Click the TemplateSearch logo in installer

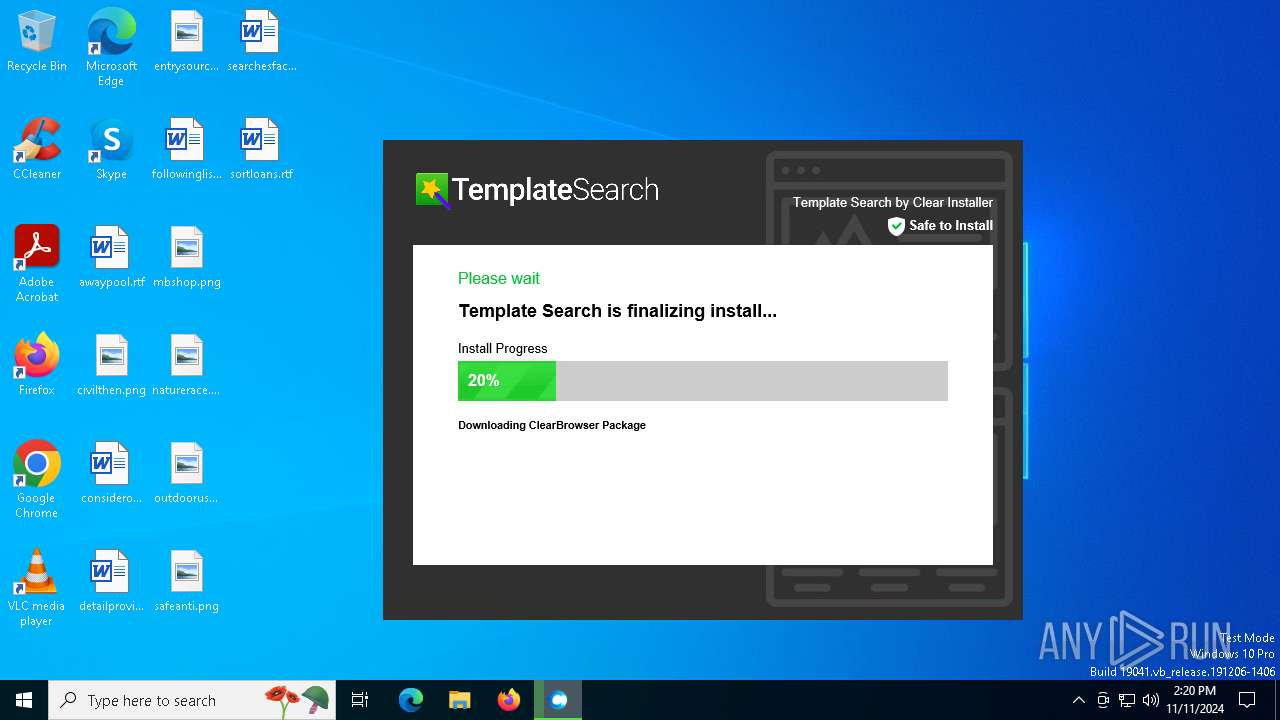[x=537, y=190]
